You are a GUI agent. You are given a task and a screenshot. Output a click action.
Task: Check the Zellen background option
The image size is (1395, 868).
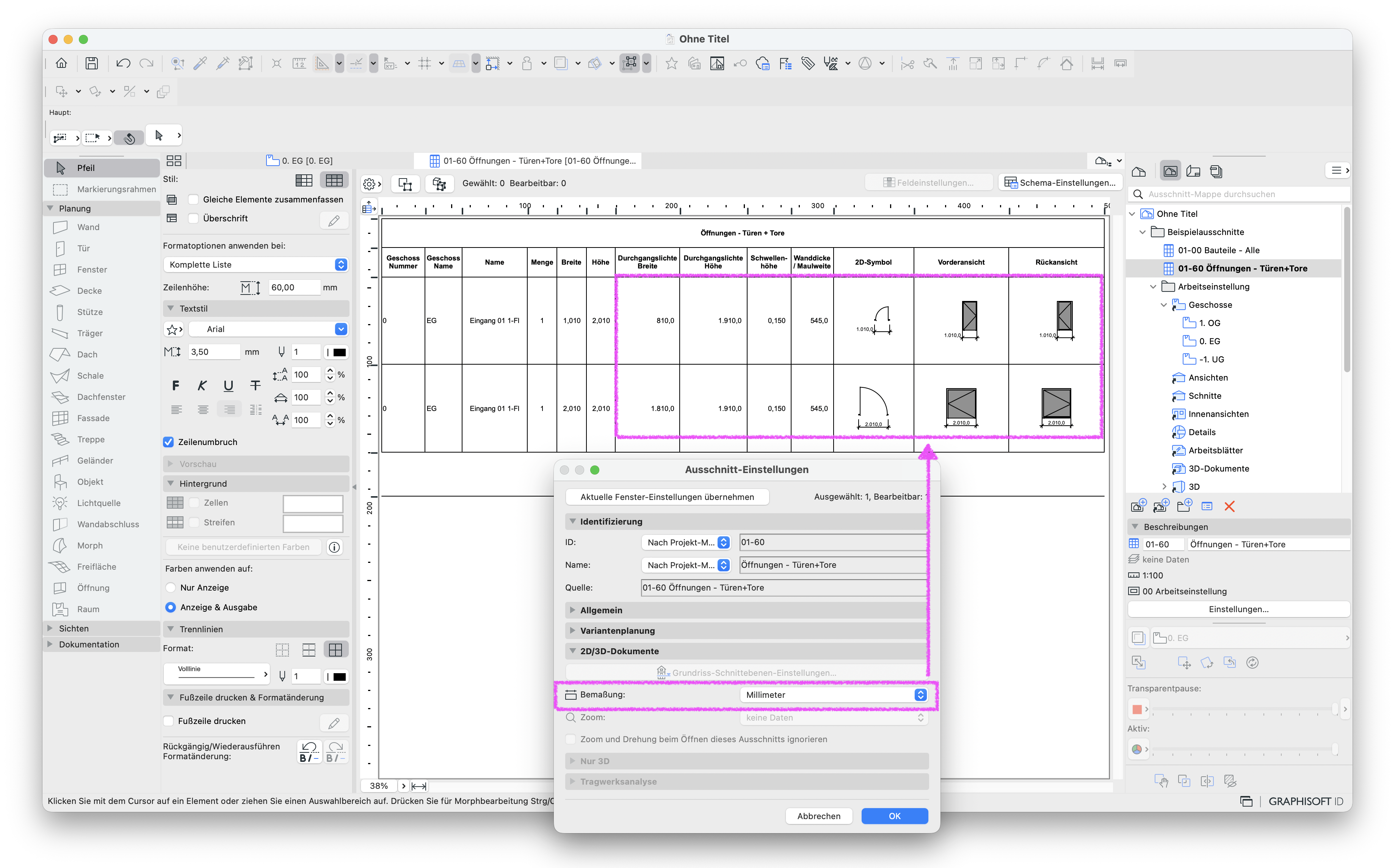pyautogui.click(x=194, y=503)
